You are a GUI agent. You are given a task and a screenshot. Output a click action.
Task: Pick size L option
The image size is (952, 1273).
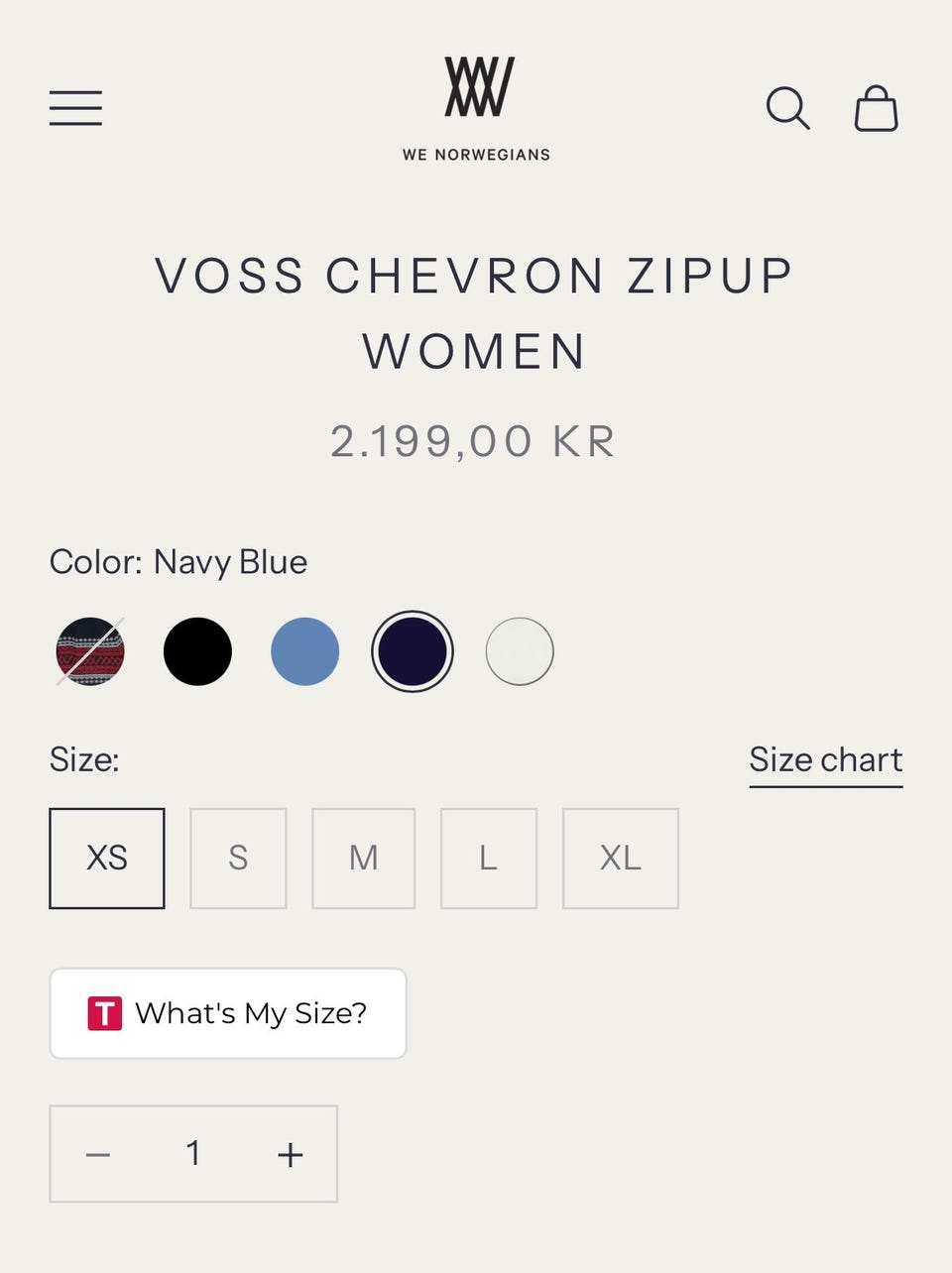pyautogui.click(x=488, y=858)
